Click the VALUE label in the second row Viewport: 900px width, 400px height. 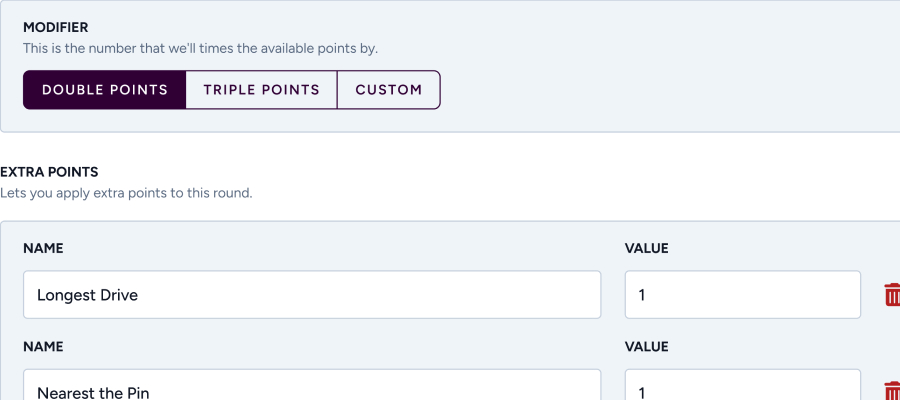pyautogui.click(x=646, y=346)
